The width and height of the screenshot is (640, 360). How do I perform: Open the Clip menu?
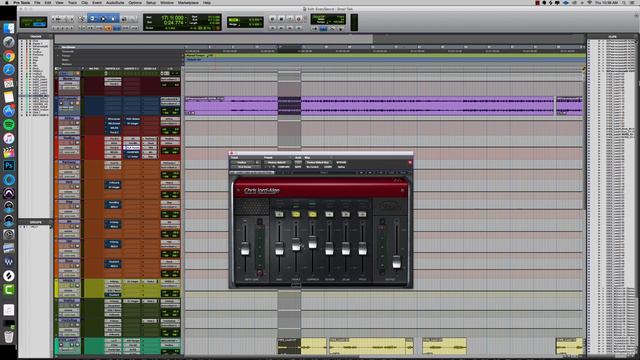(x=84, y=2)
